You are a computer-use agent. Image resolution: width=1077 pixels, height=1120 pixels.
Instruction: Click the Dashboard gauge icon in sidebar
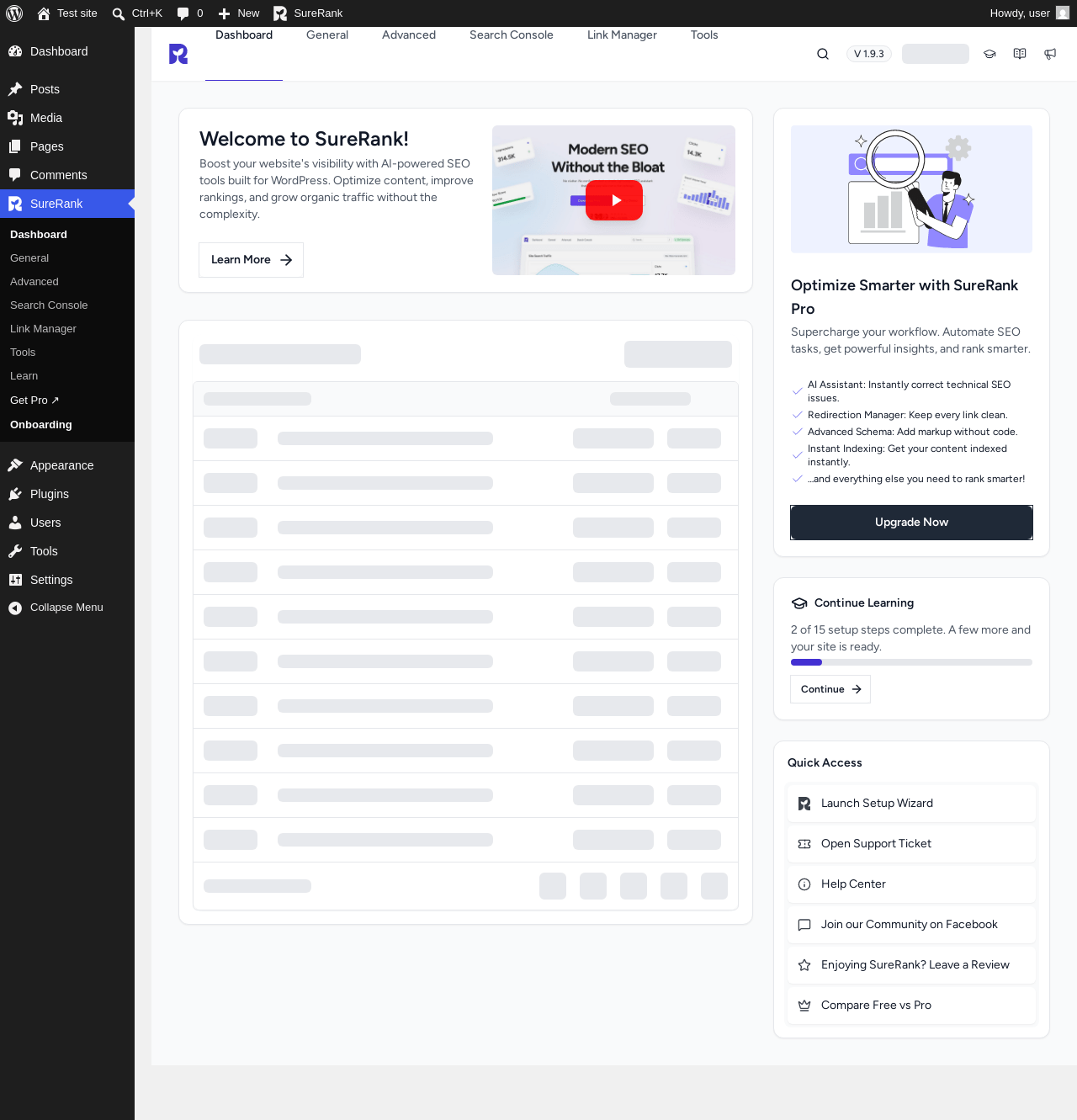[15, 51]
